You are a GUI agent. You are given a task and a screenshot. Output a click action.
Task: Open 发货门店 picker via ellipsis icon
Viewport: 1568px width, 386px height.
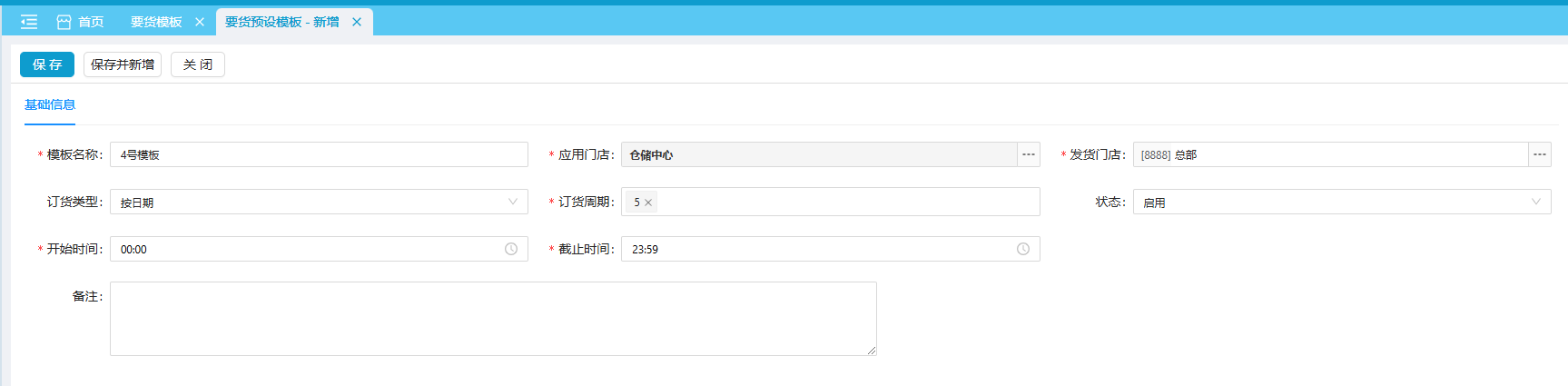pyautogui.click(x=1539, y=154)
